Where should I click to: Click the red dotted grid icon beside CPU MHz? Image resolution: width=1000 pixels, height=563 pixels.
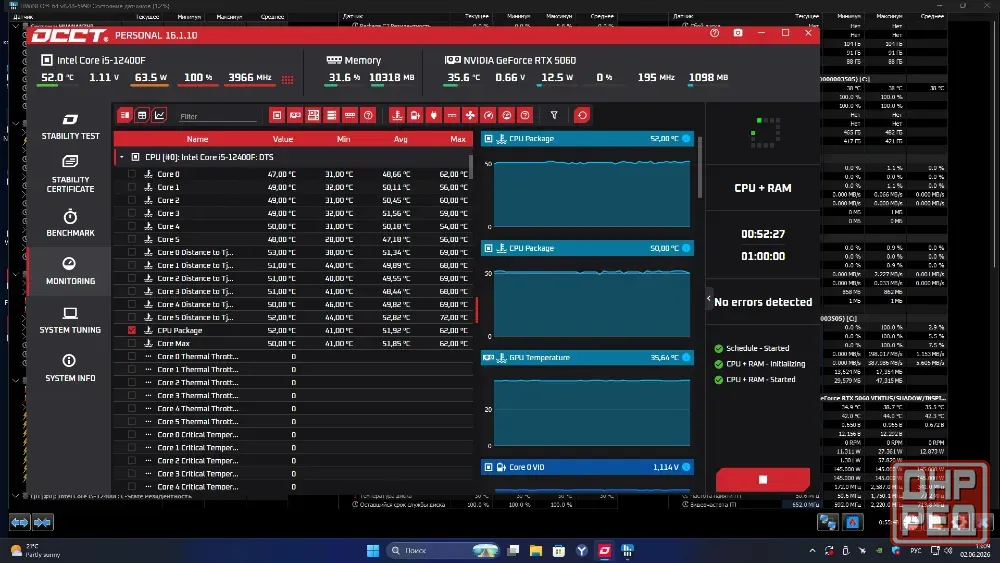click(288, 80)
